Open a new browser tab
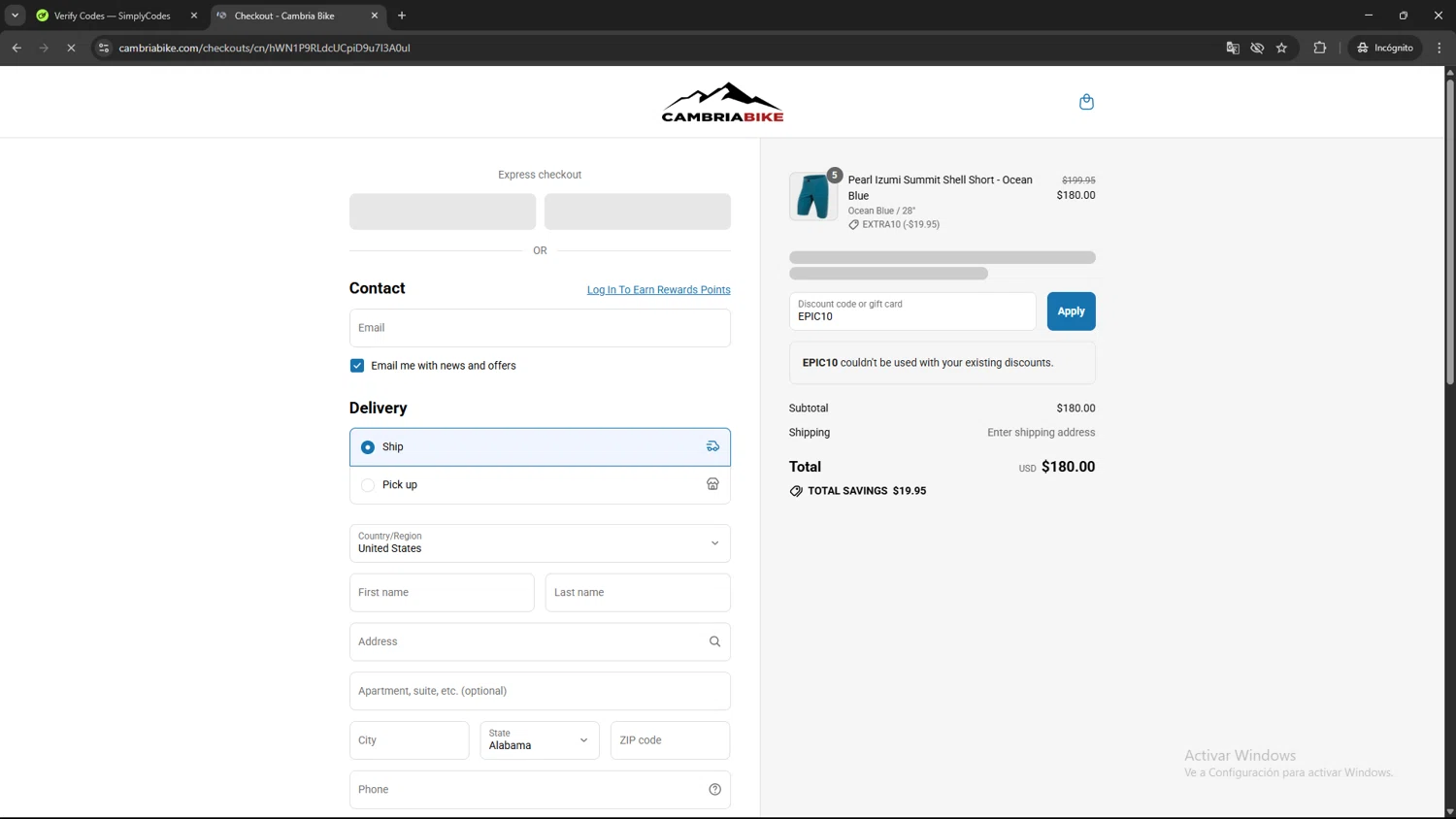The image size is (1456, 819). [402, 16]
